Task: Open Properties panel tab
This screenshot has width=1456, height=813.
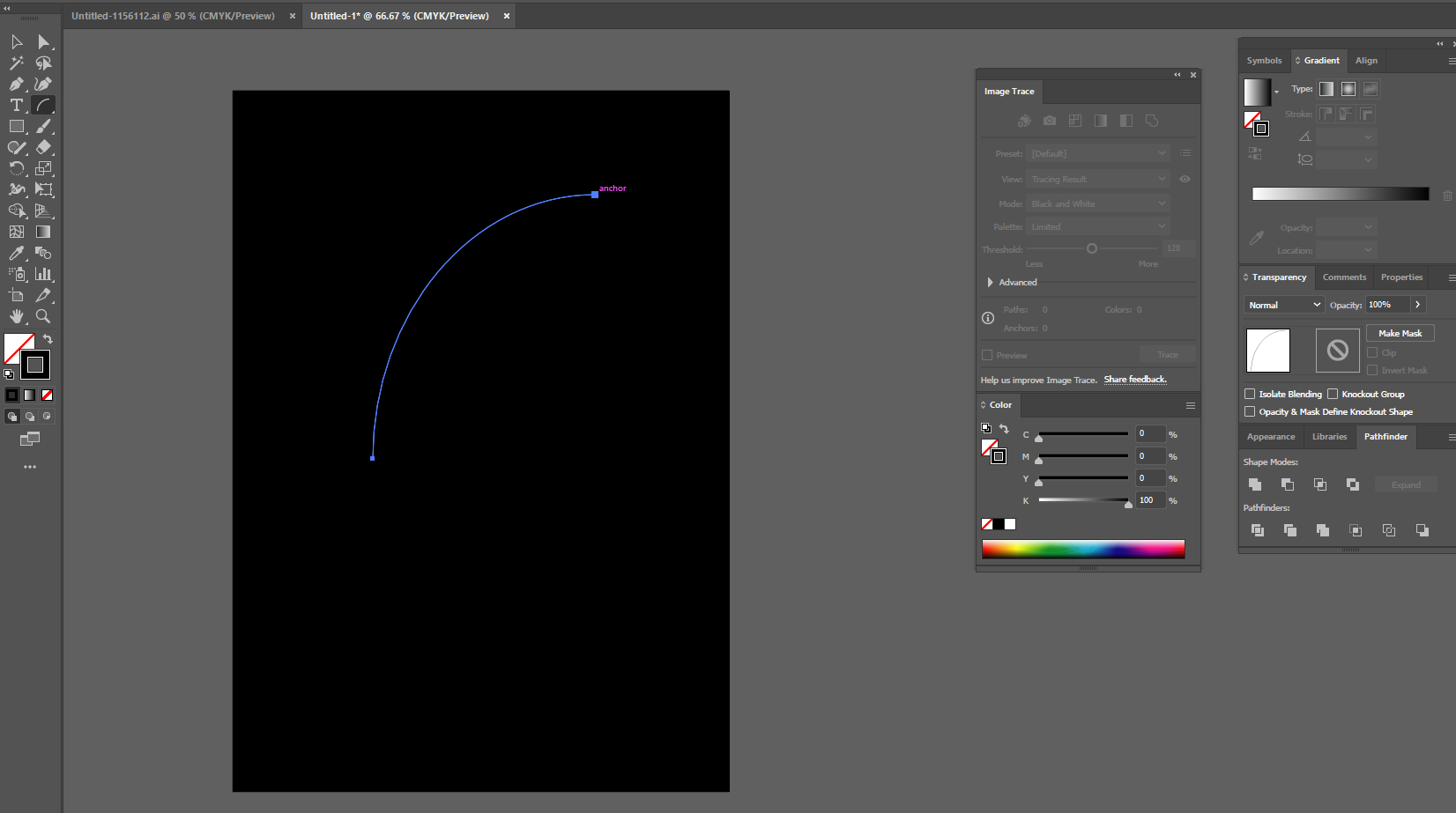Action: [x=1401, y=277]
